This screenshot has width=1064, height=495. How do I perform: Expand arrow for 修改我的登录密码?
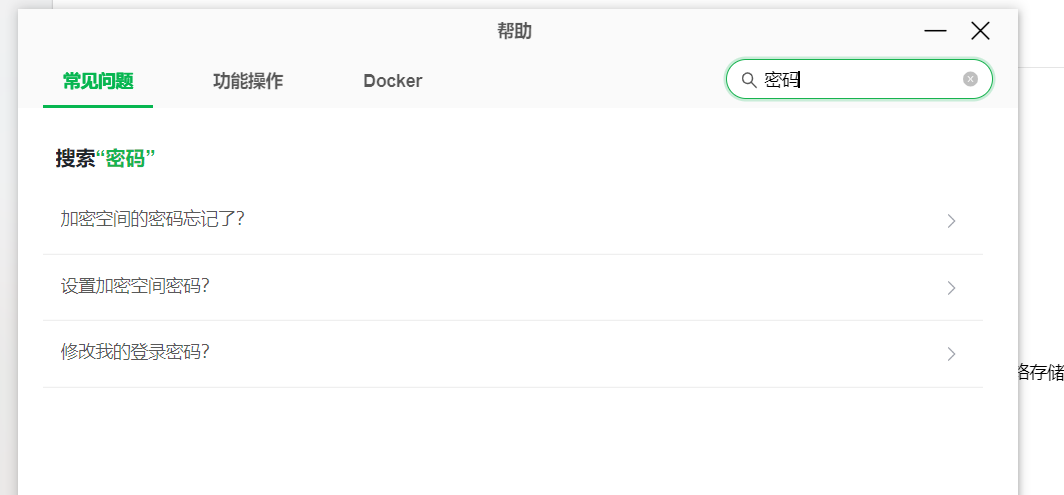[951, 354]
